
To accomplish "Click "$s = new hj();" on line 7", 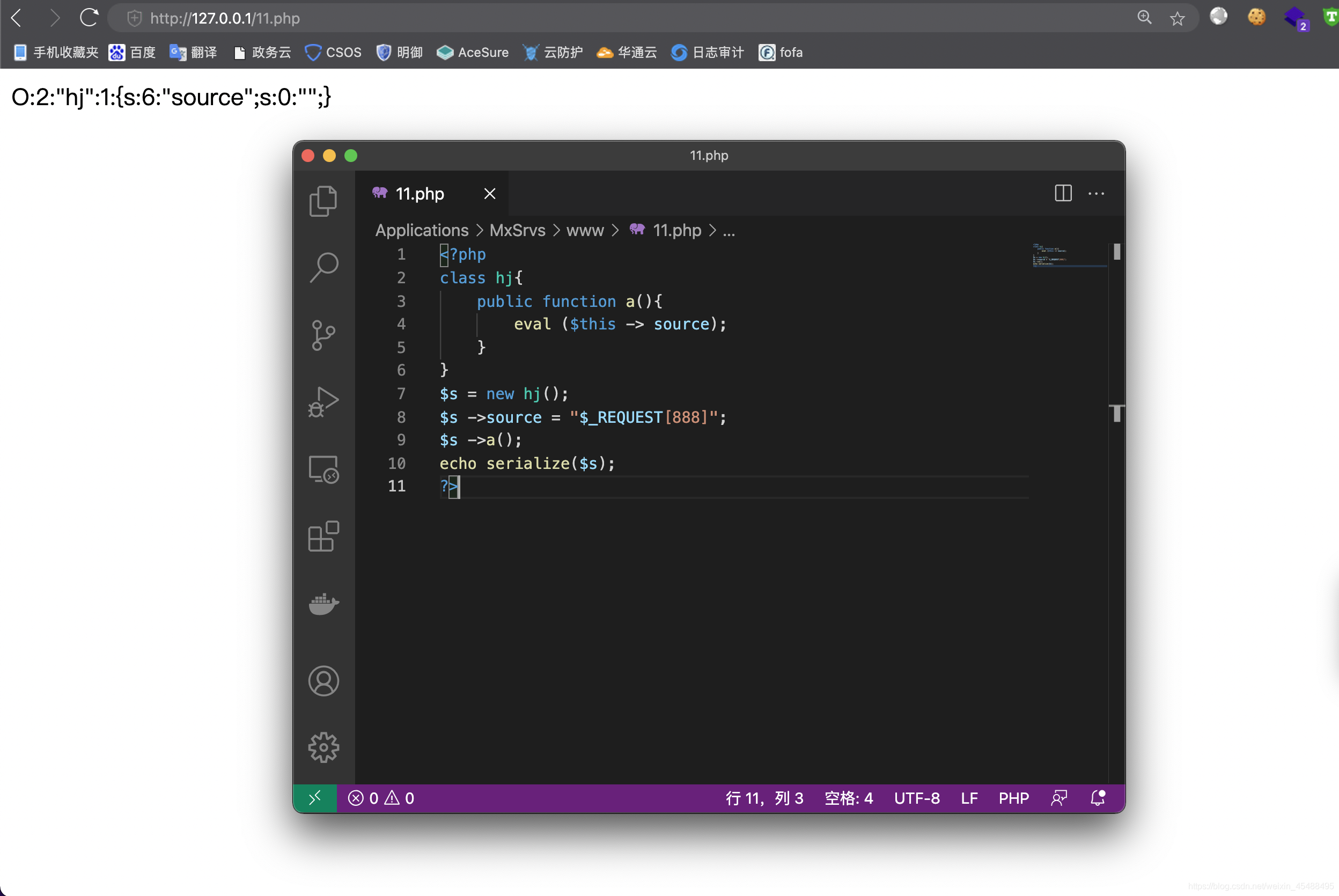I will click(504, 394).
